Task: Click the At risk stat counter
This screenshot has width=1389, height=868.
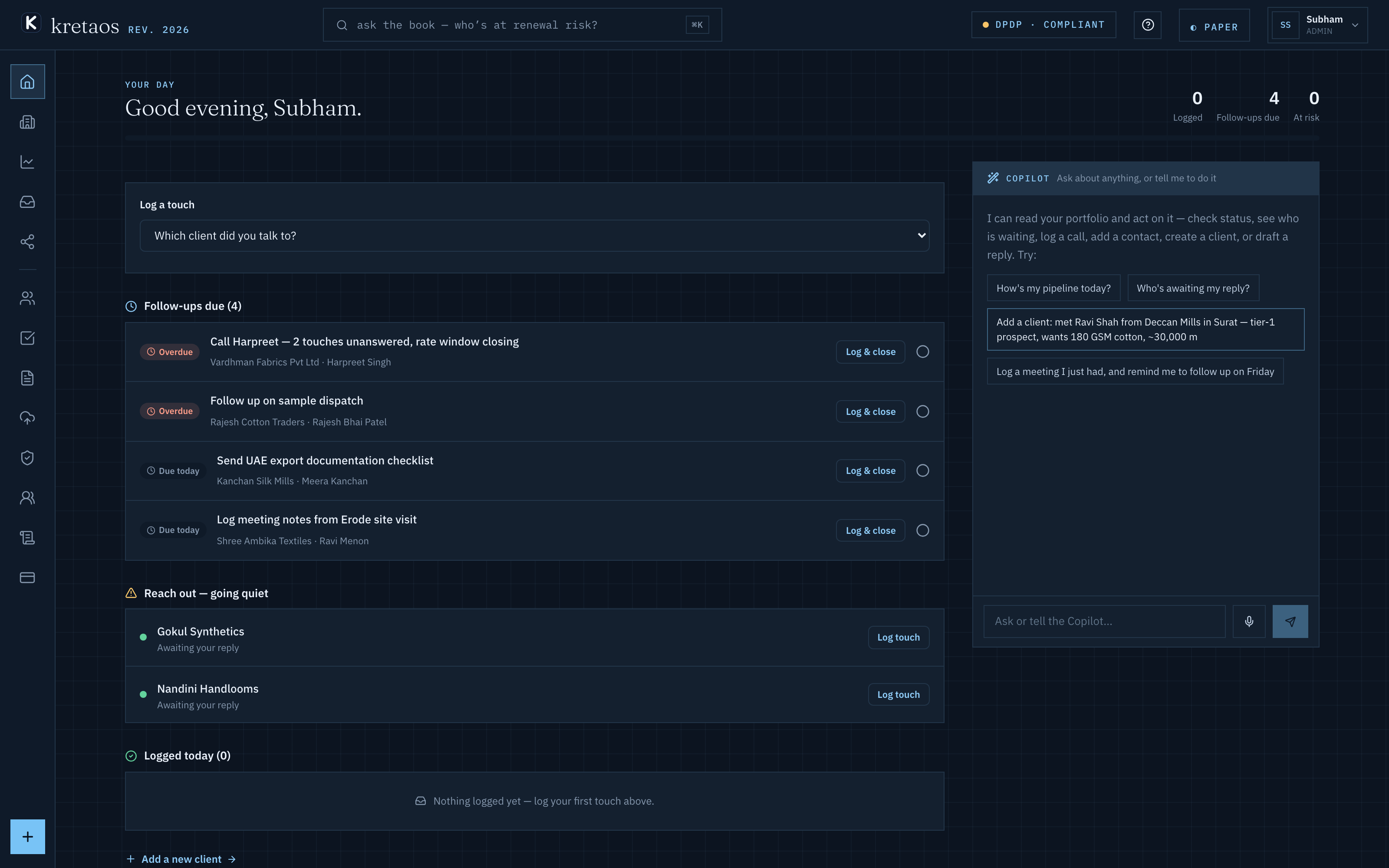Action: (x=1307, y=106)
